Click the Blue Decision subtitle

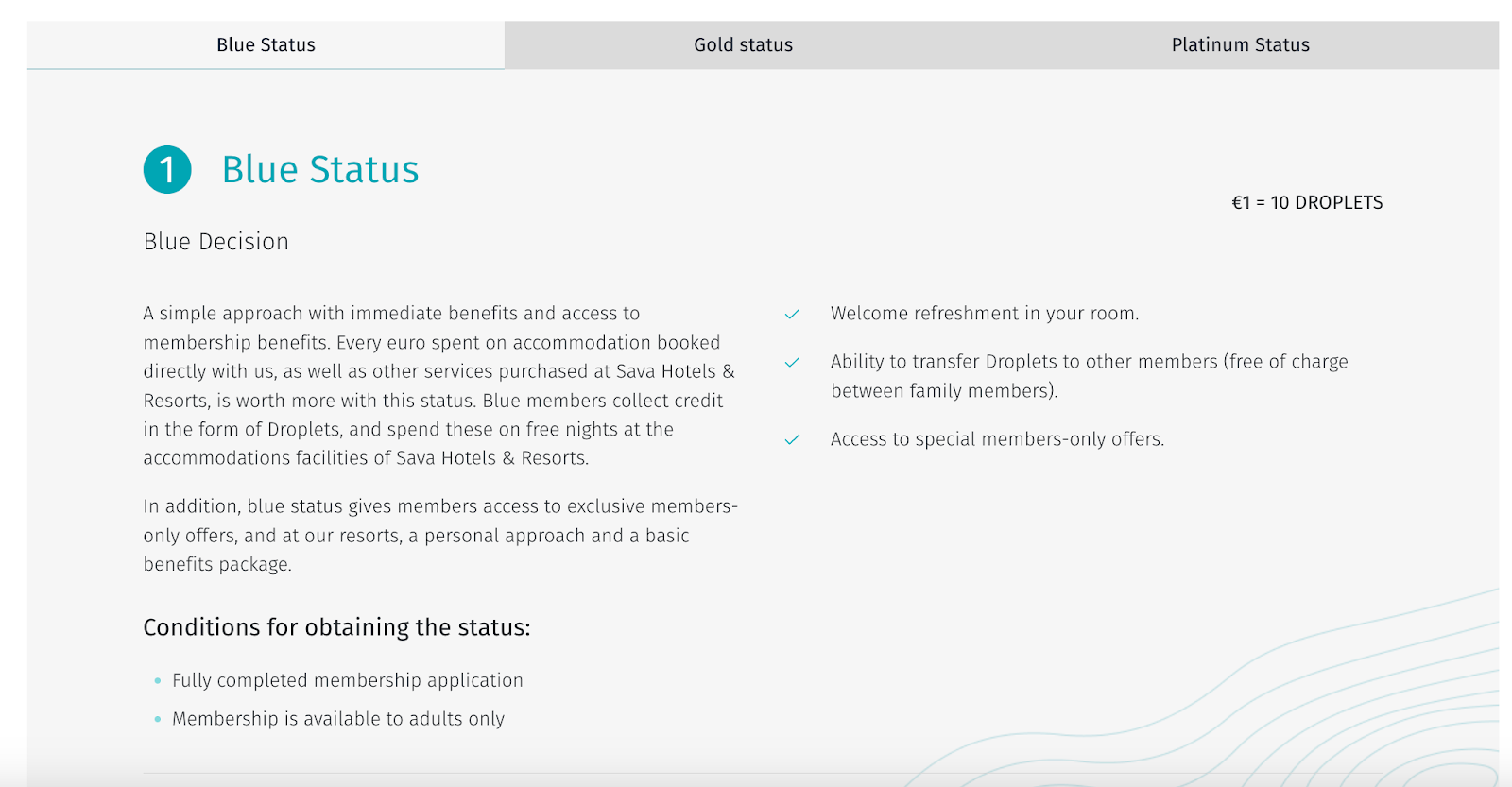216,242
